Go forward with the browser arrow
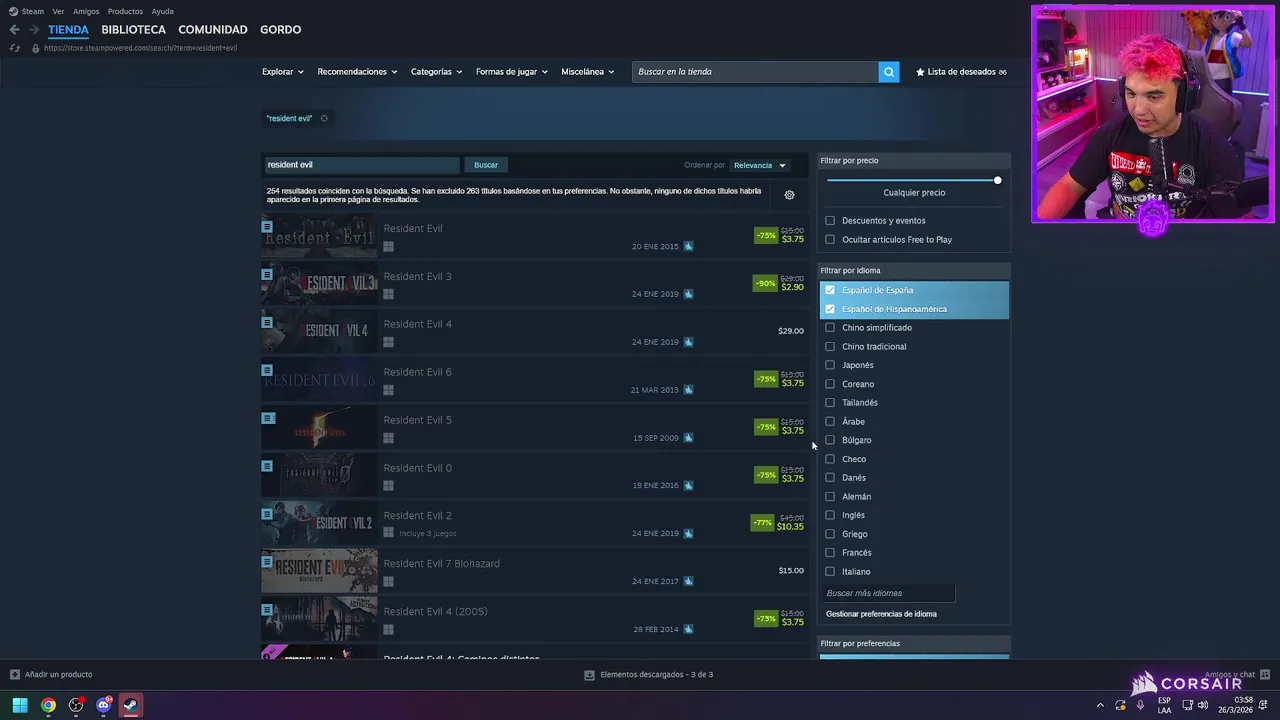 click(33, 30)
